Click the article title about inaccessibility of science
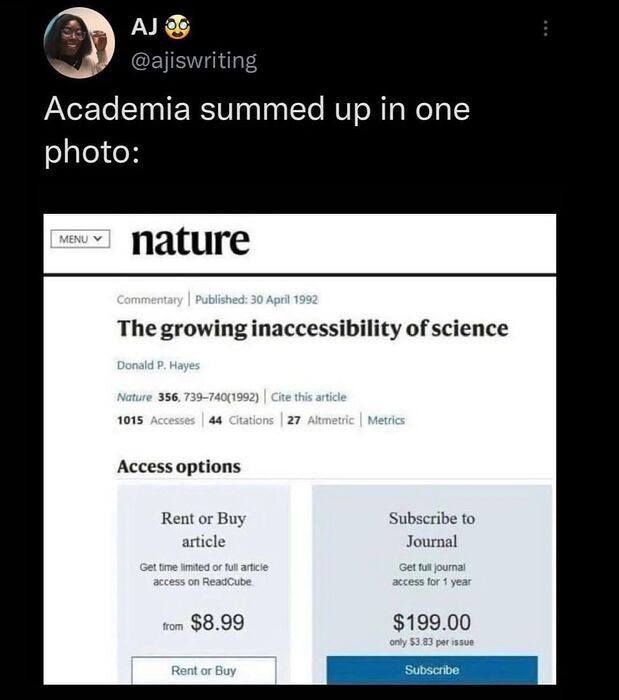Image resolution: width=619 pixels, height=700 pixels. pyautogui.click(x=312, y=328)
